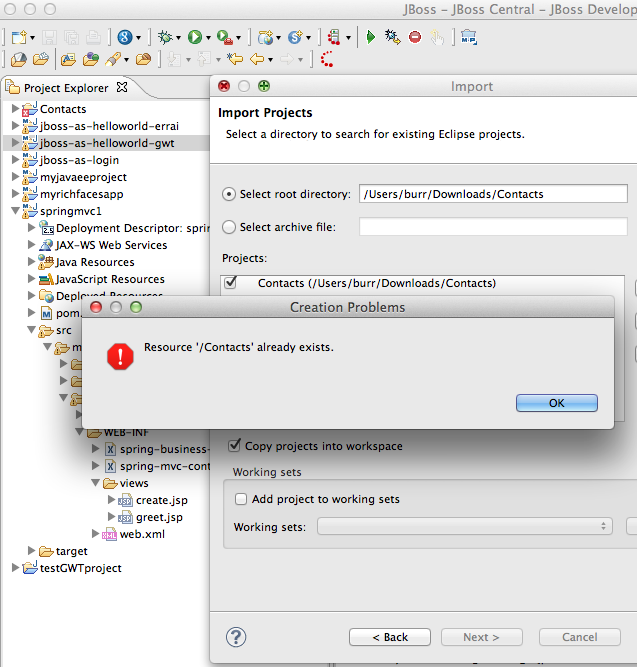Click the yellow Back navigation arrow

pyautogui.click(x=257, y=60)
